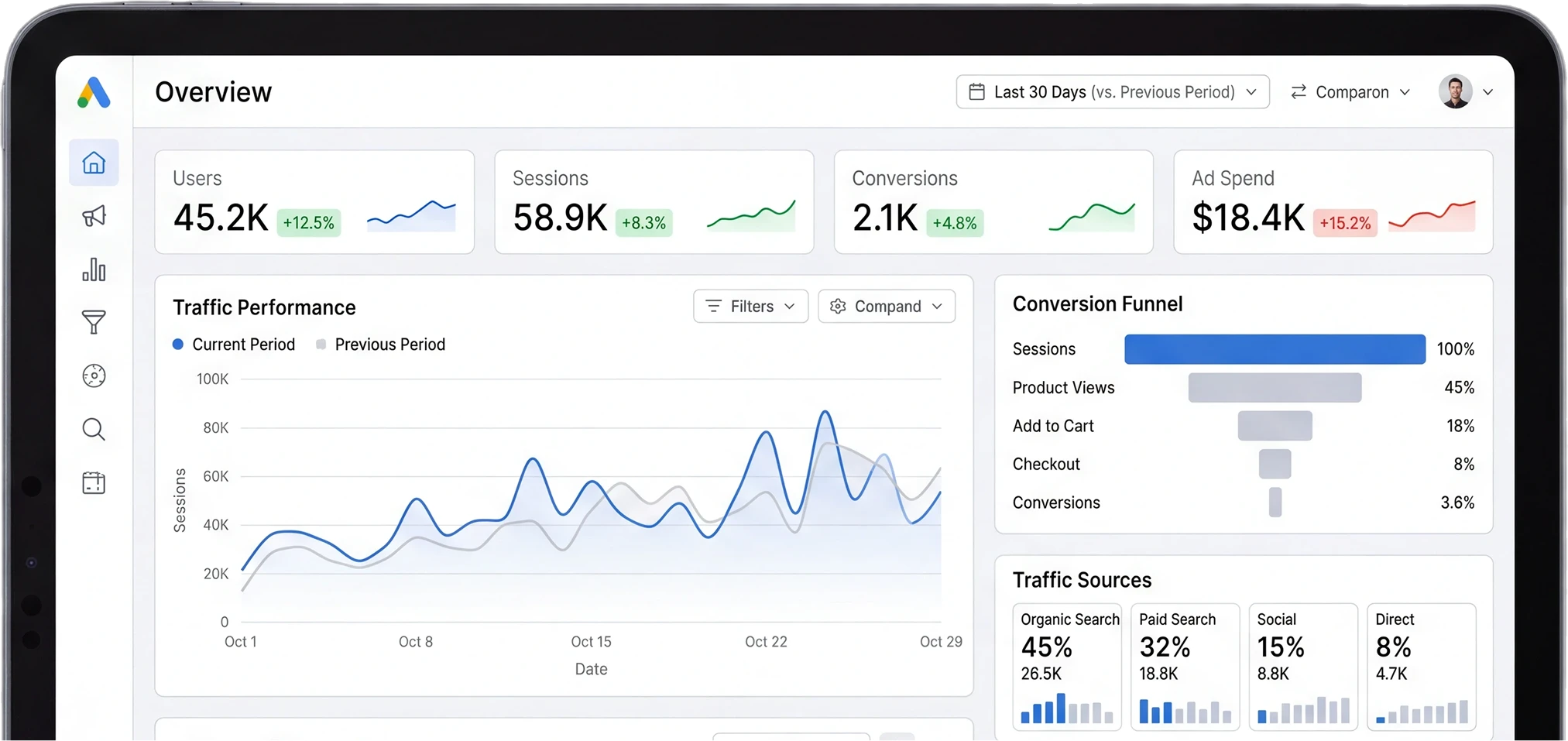
Task: Click the Sessions funnel bar at 100%
Action: click(x=1275, y=349)
